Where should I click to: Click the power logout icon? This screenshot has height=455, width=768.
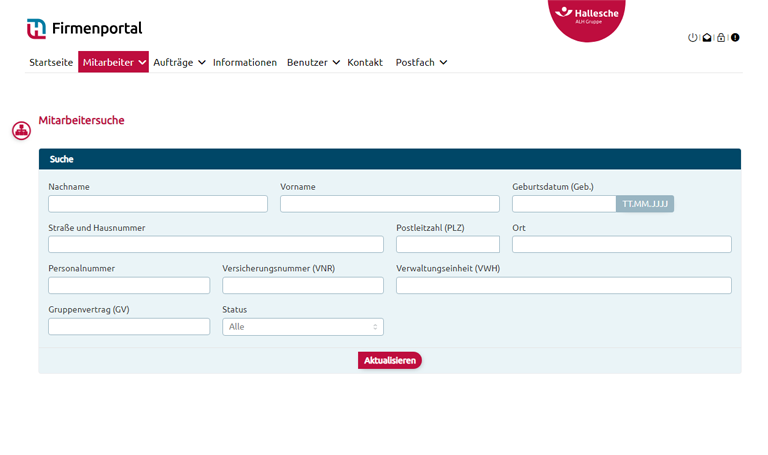692,38
